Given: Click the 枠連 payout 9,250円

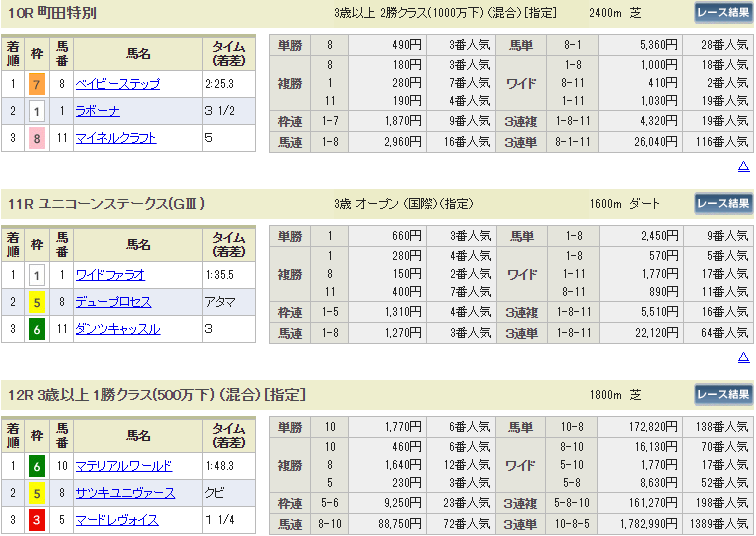Looking at the screenshot, I should tap(403, 503).
